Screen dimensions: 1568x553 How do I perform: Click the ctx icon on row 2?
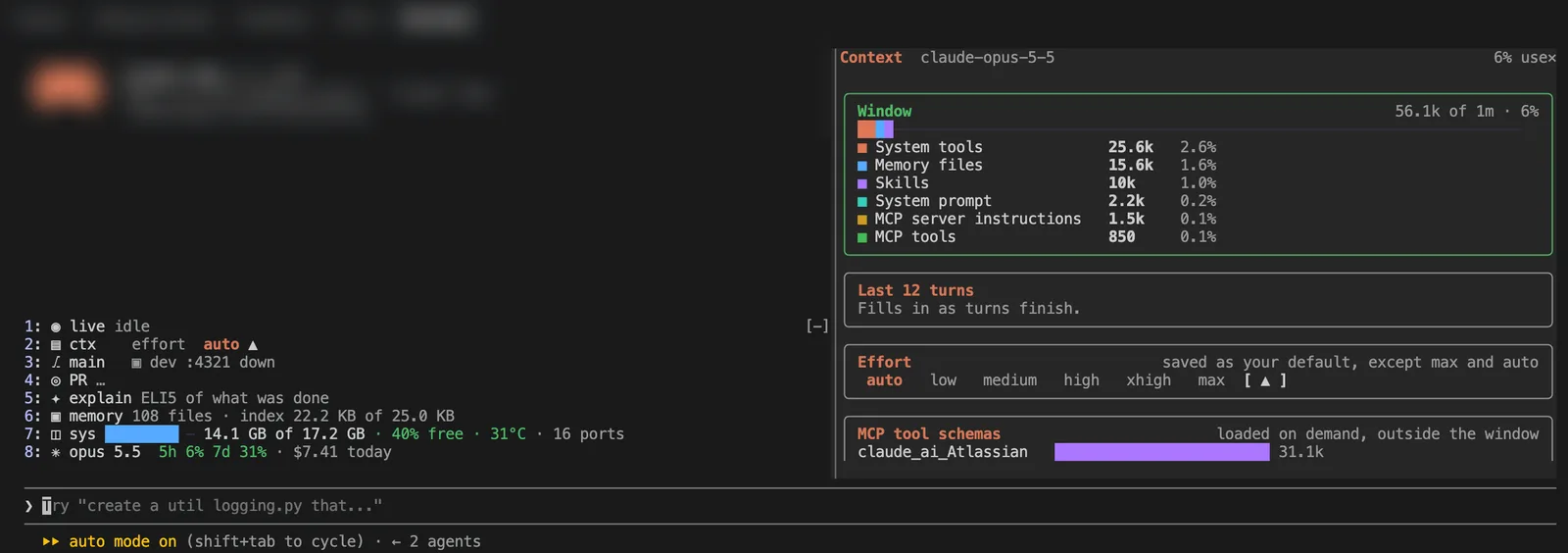tap(56, 345)
